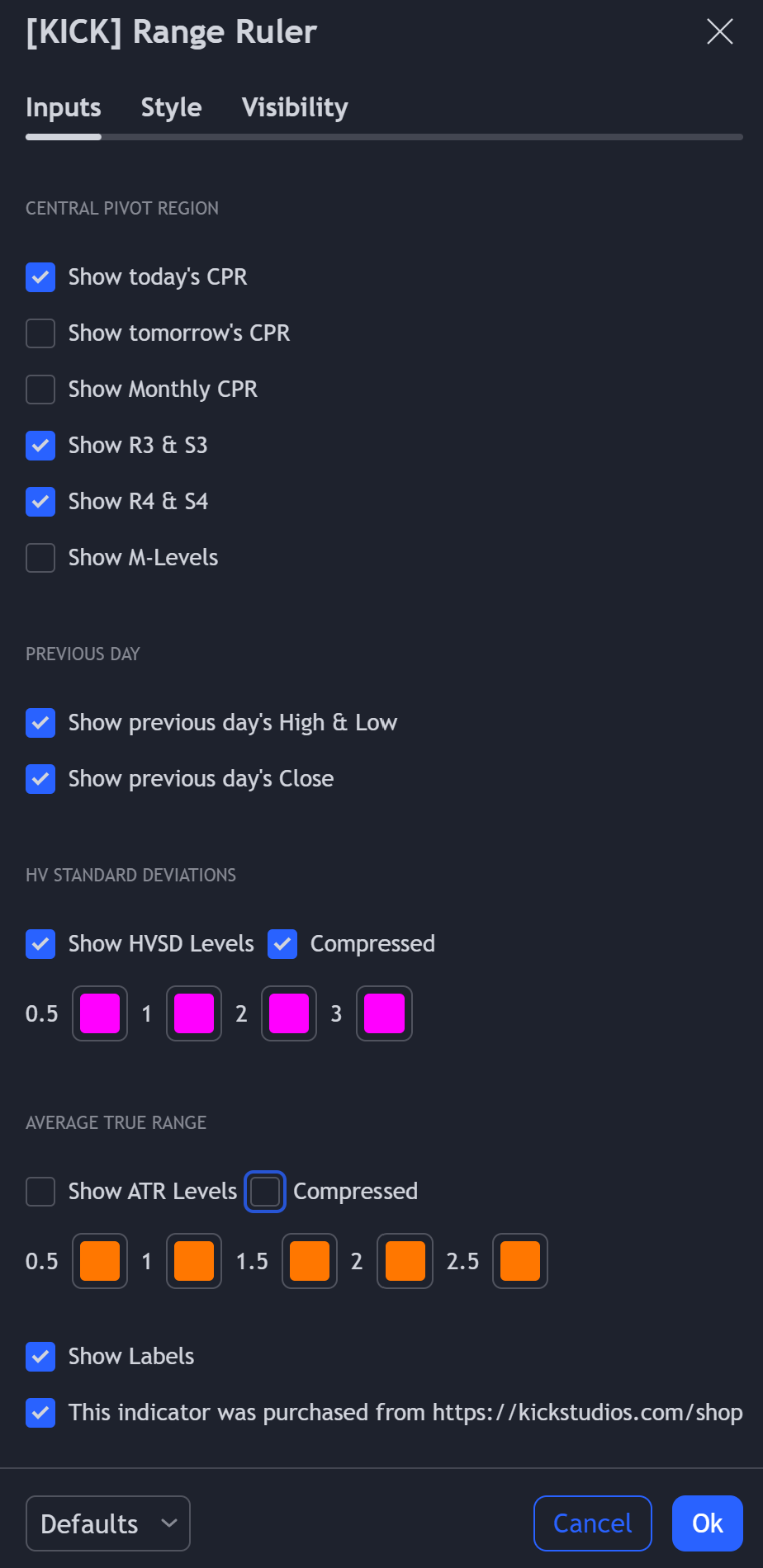Uncheck "Show previous day's Close"
This screenshot has width=763, height=1568.
click(40, 779)
